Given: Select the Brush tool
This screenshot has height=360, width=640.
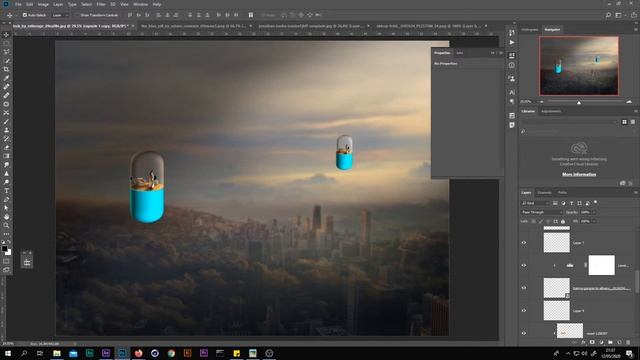Looking at the screenshot, I should click(x=6, y=121).
